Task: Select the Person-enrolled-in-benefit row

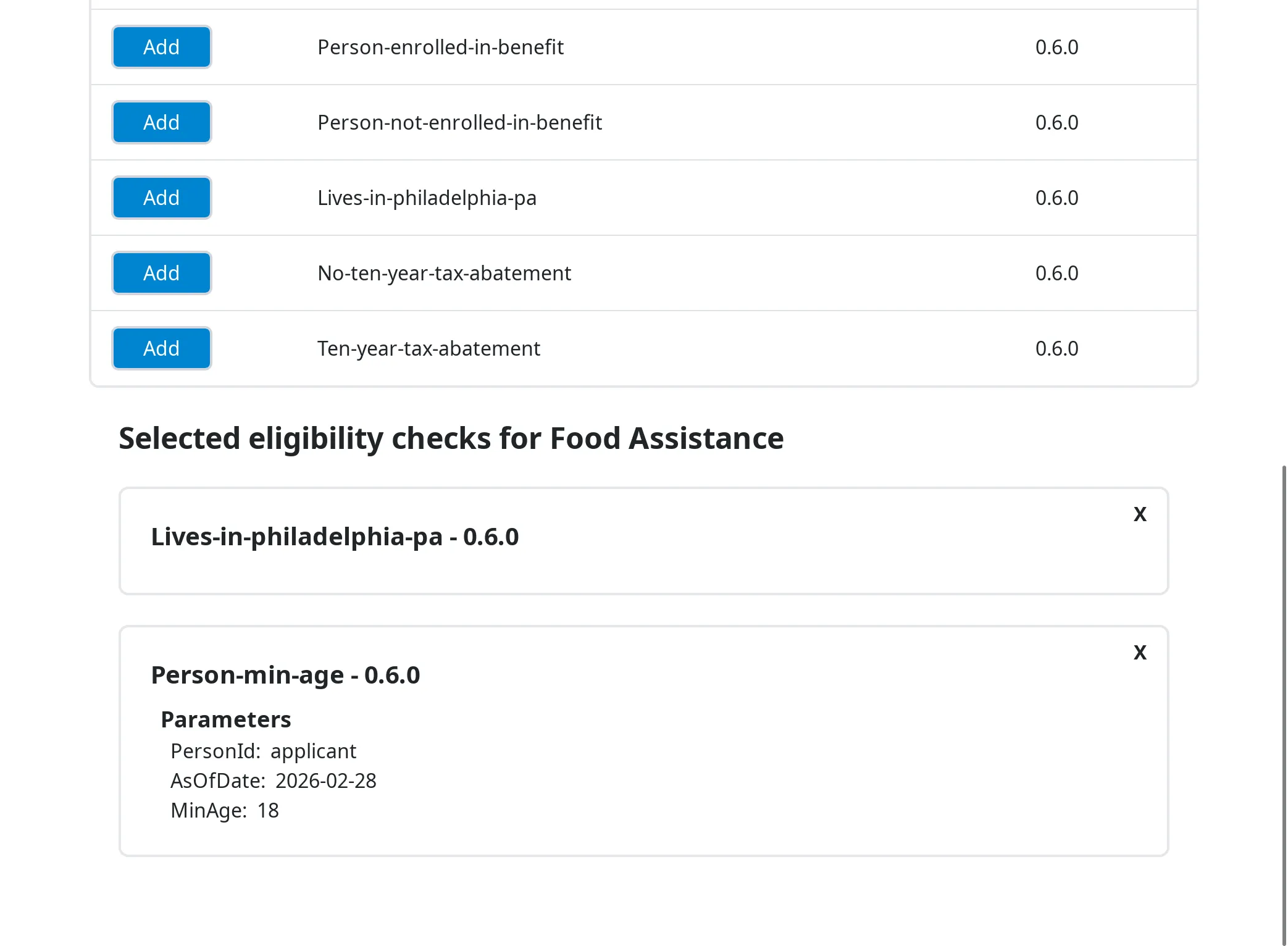Action: (x=441, y=47)
